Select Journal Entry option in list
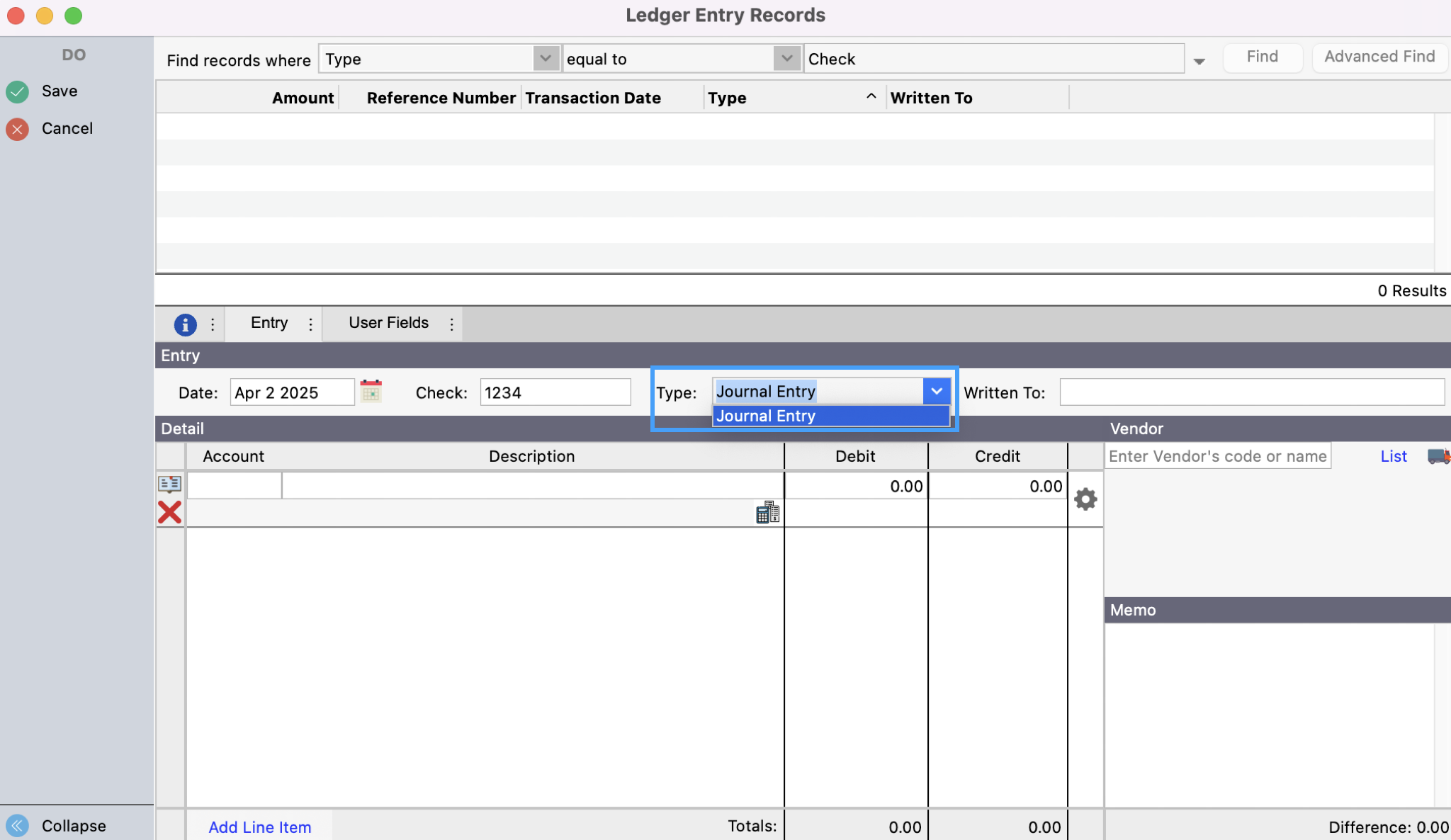The image size is (1451, 840). point(830,416)
